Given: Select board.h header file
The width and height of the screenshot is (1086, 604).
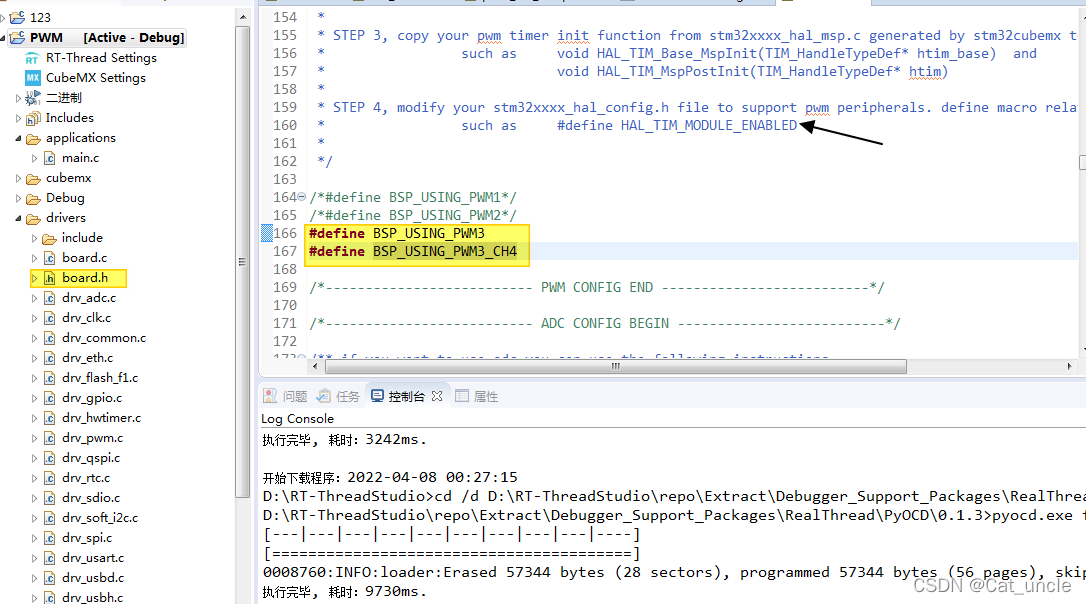Looking at the screenshot, I should (x=85, y=278).
